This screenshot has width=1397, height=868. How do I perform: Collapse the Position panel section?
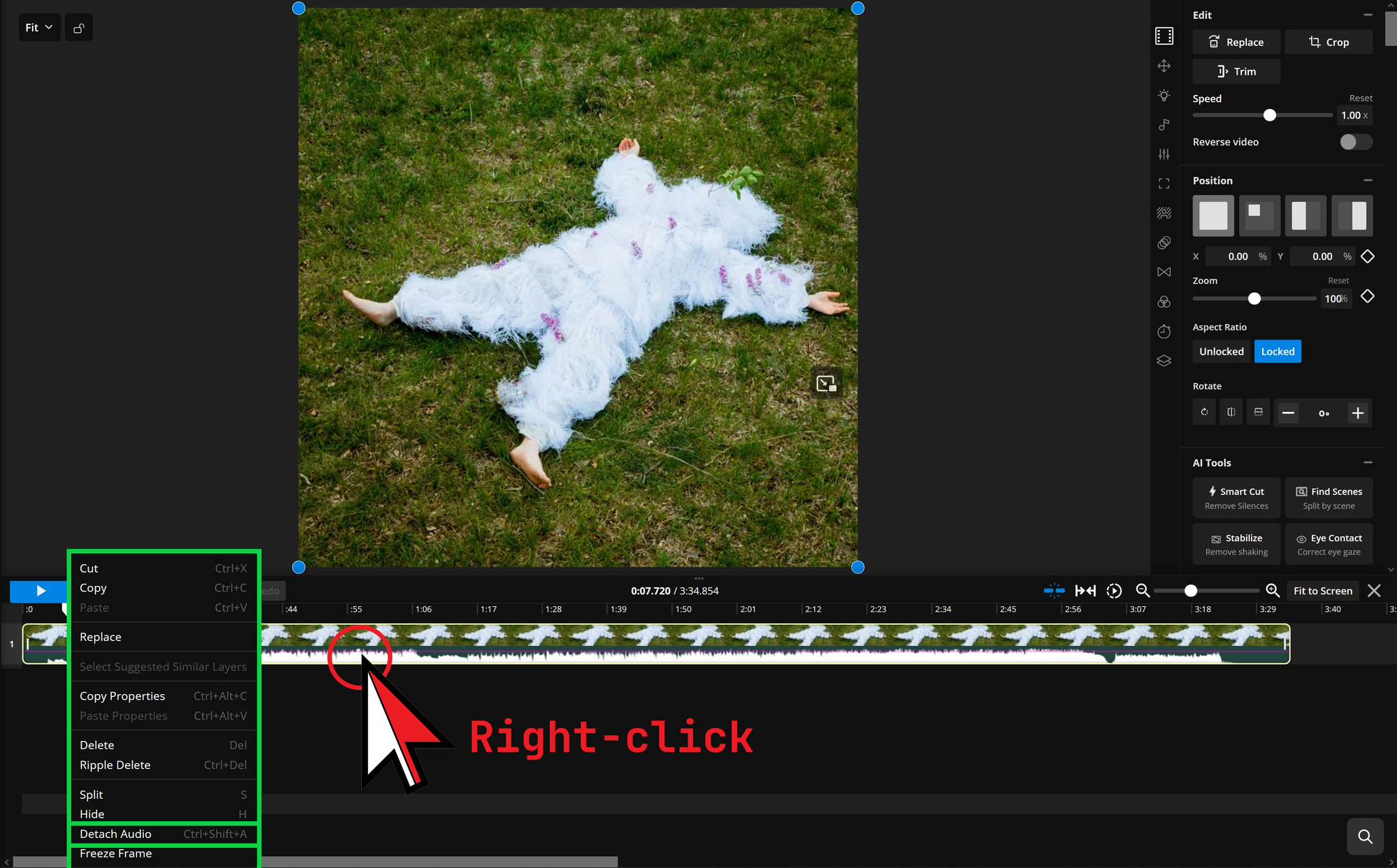(x=1368, y=180)
